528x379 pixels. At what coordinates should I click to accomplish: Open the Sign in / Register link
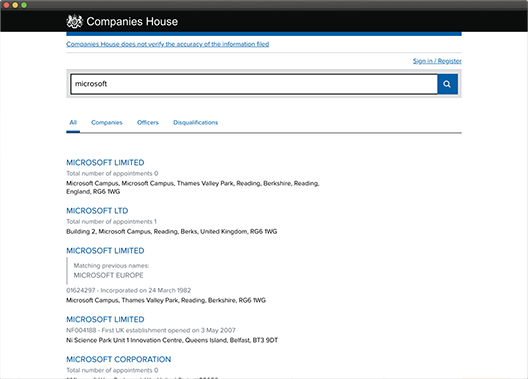pyautogui.click(x=437, y=61)
